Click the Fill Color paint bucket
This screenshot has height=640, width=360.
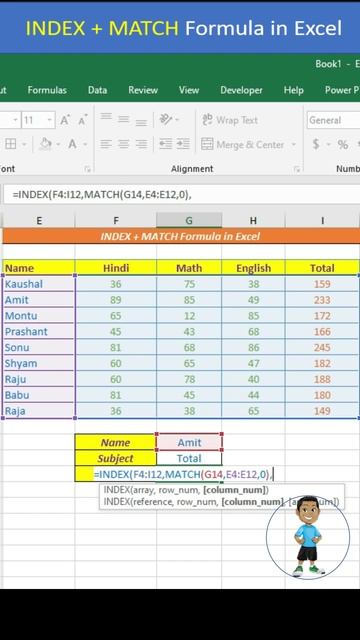(x=46, y=144)
